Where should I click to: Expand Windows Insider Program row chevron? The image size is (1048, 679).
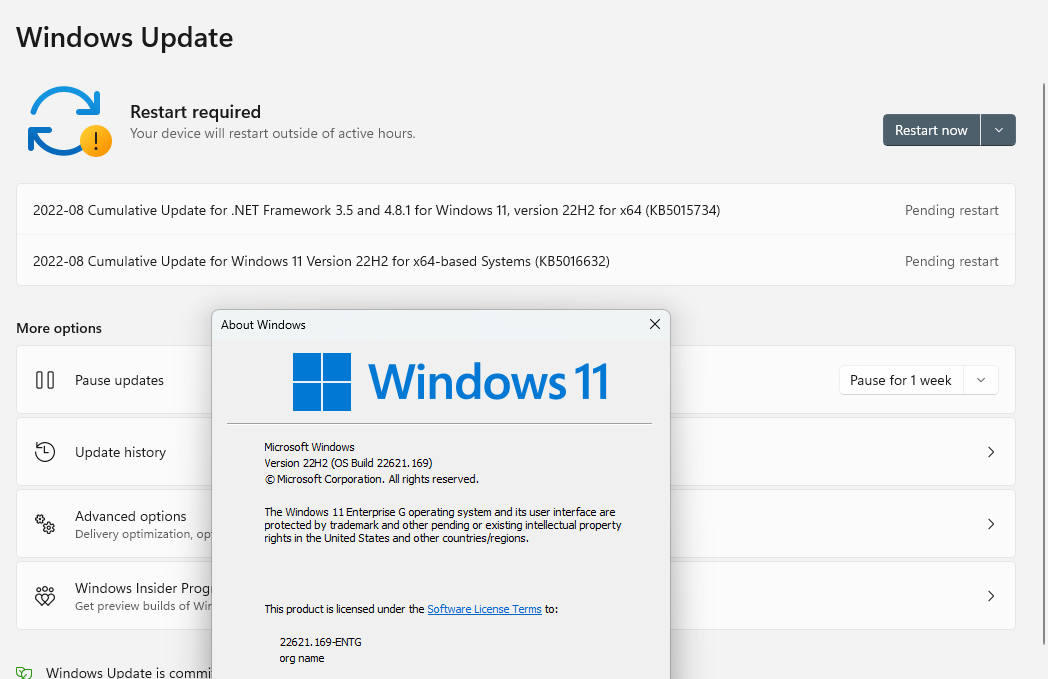point(991,596)
